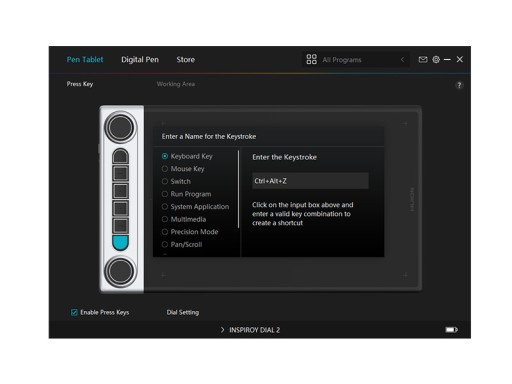Click the bottom dial on the tablet
Viewport: 512px width, 384px height.
click(x=120, y=271)
